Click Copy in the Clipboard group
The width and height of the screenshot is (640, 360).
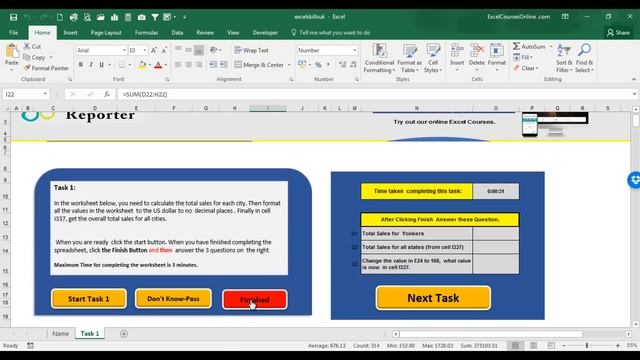(x=34, y=58)
